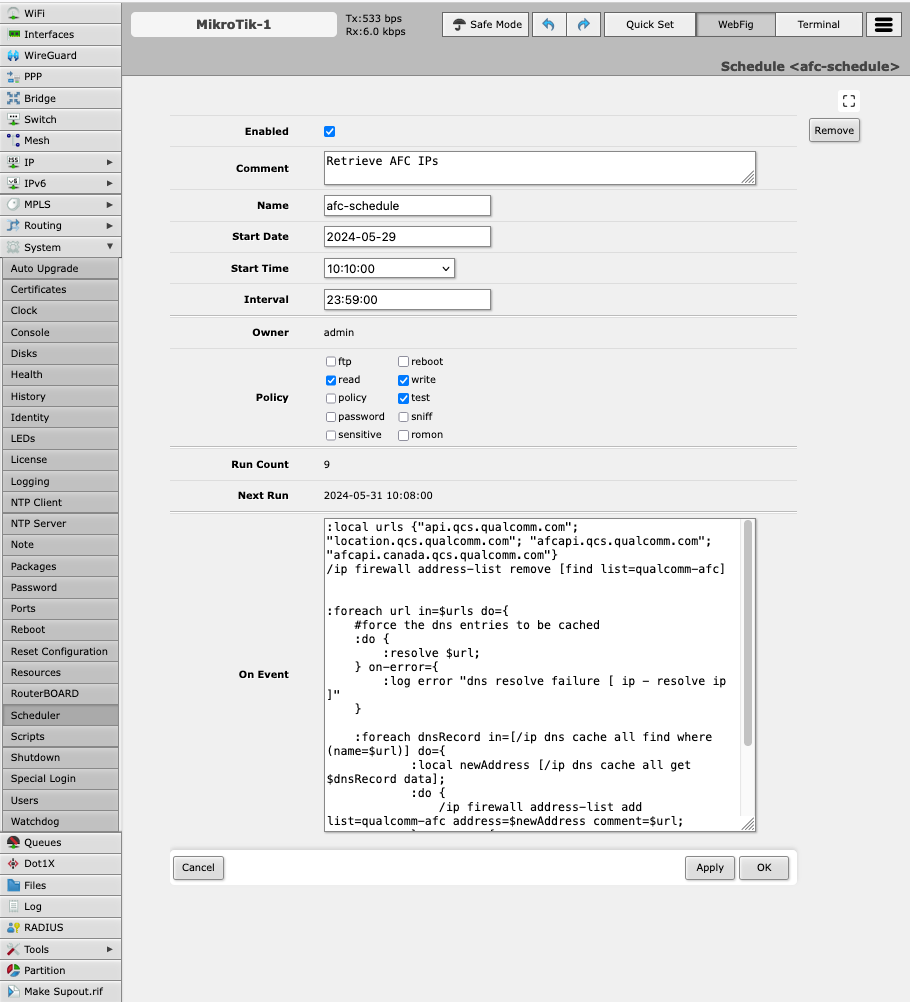Open the Bridge sidebar item
Image resolution: width=910 pixels, height=1002 pixels.
[x=60, y=98]
